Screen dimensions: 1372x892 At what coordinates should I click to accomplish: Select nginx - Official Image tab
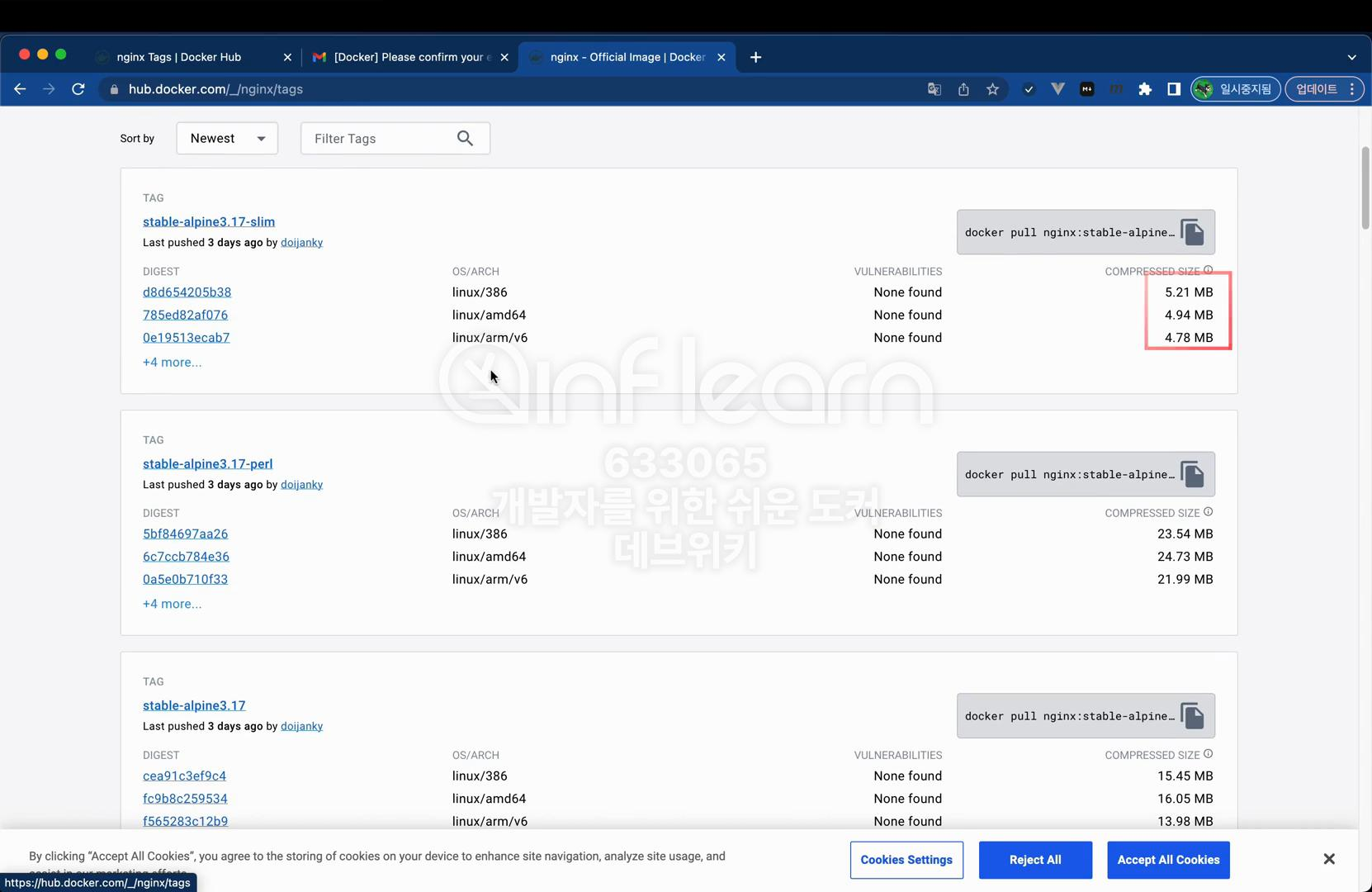[627, 57]
